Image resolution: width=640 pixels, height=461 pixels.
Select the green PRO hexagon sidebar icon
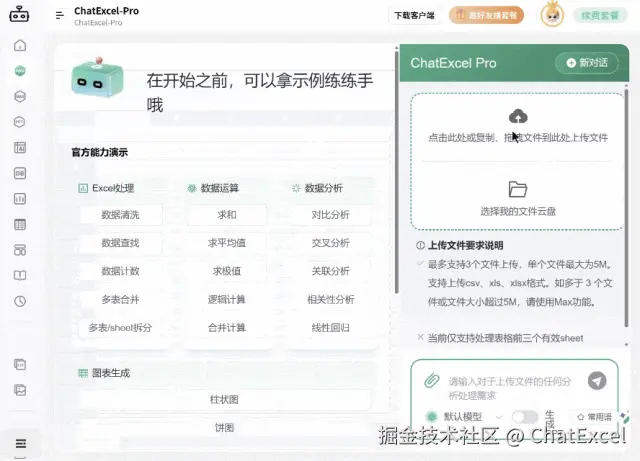coord(20,71)
